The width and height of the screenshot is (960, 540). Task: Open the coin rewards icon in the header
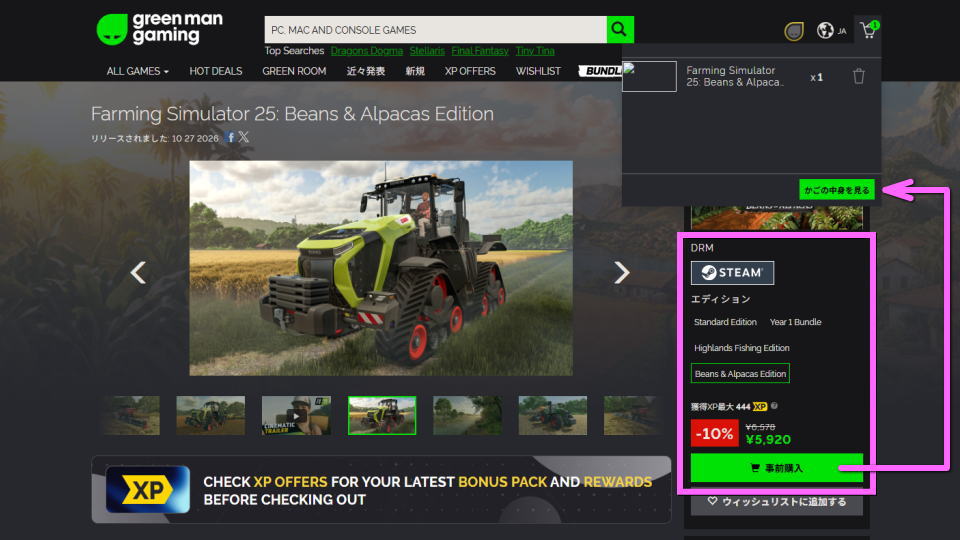tap(793, 31)
